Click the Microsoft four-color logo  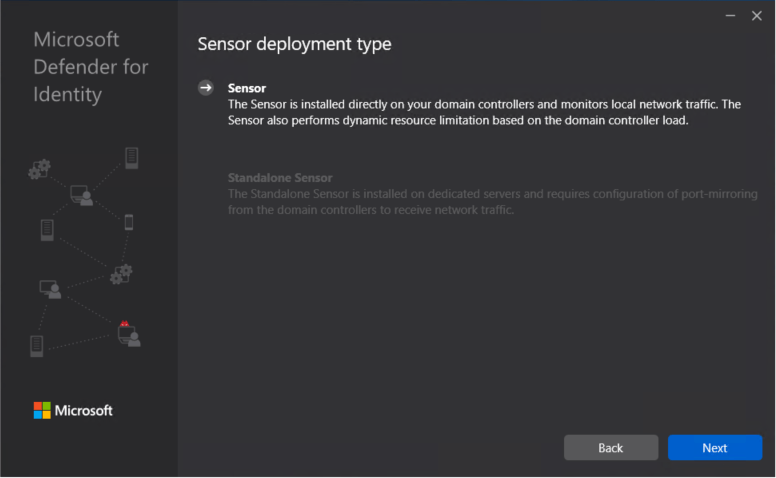click(x=42, y=410)
